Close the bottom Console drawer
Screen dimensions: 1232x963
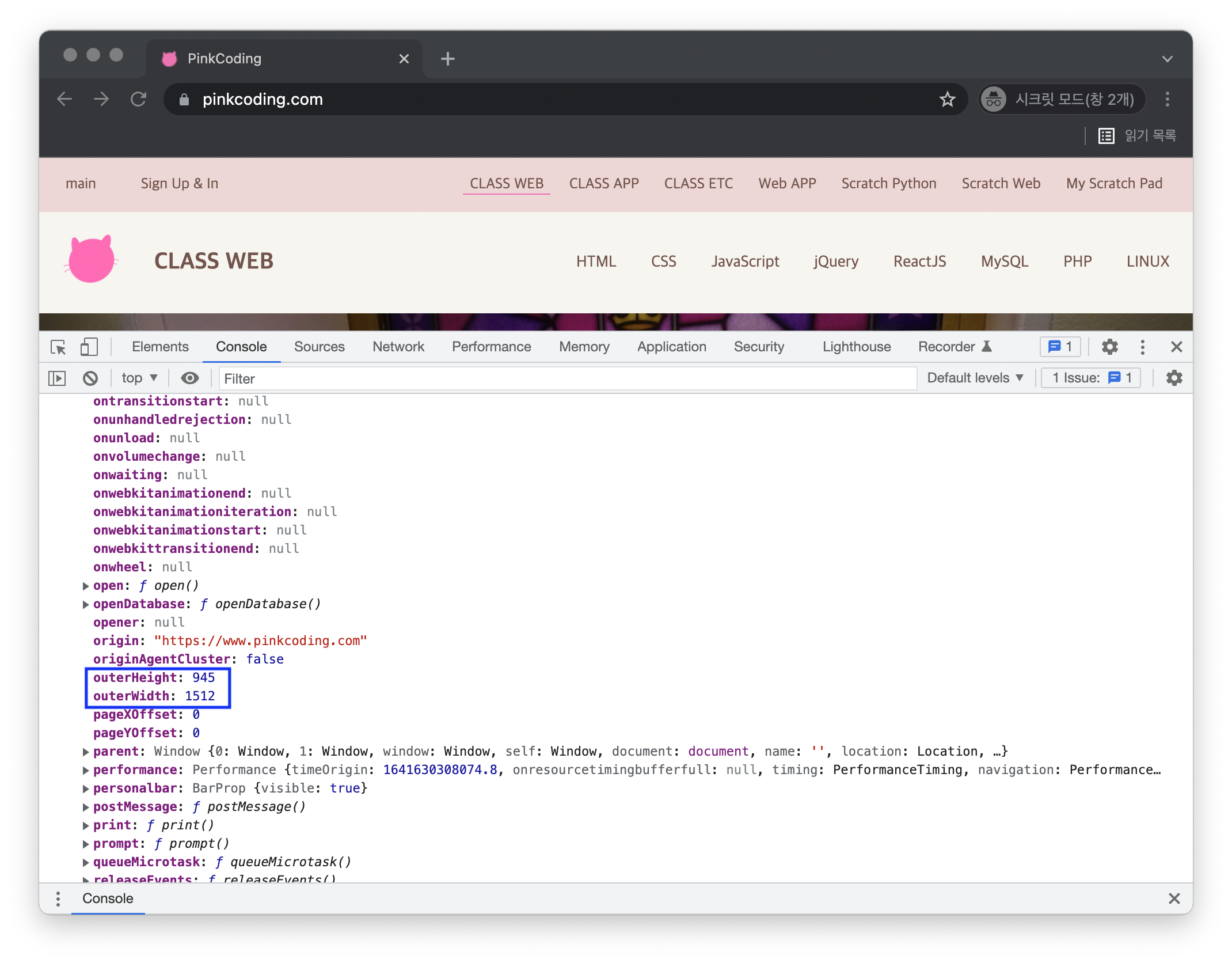1174,898
